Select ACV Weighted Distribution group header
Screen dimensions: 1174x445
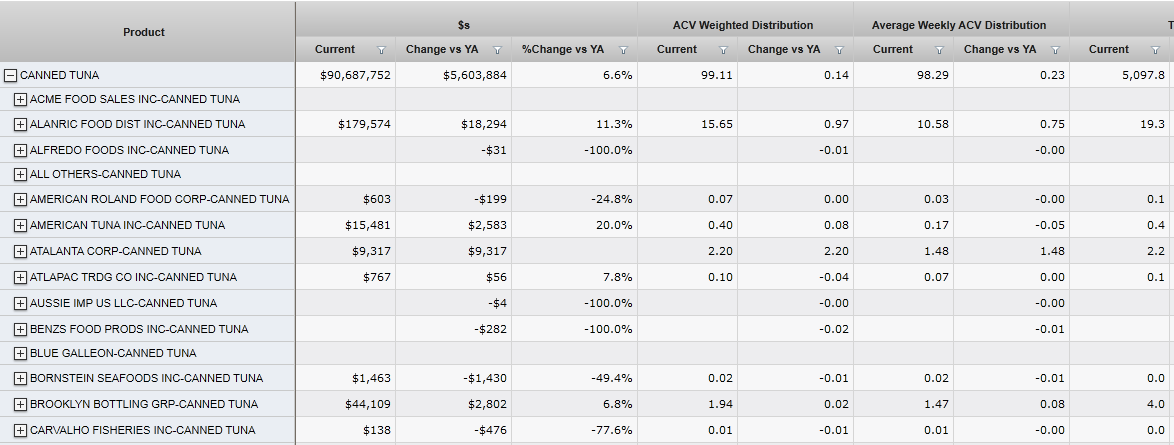(743, 25)
